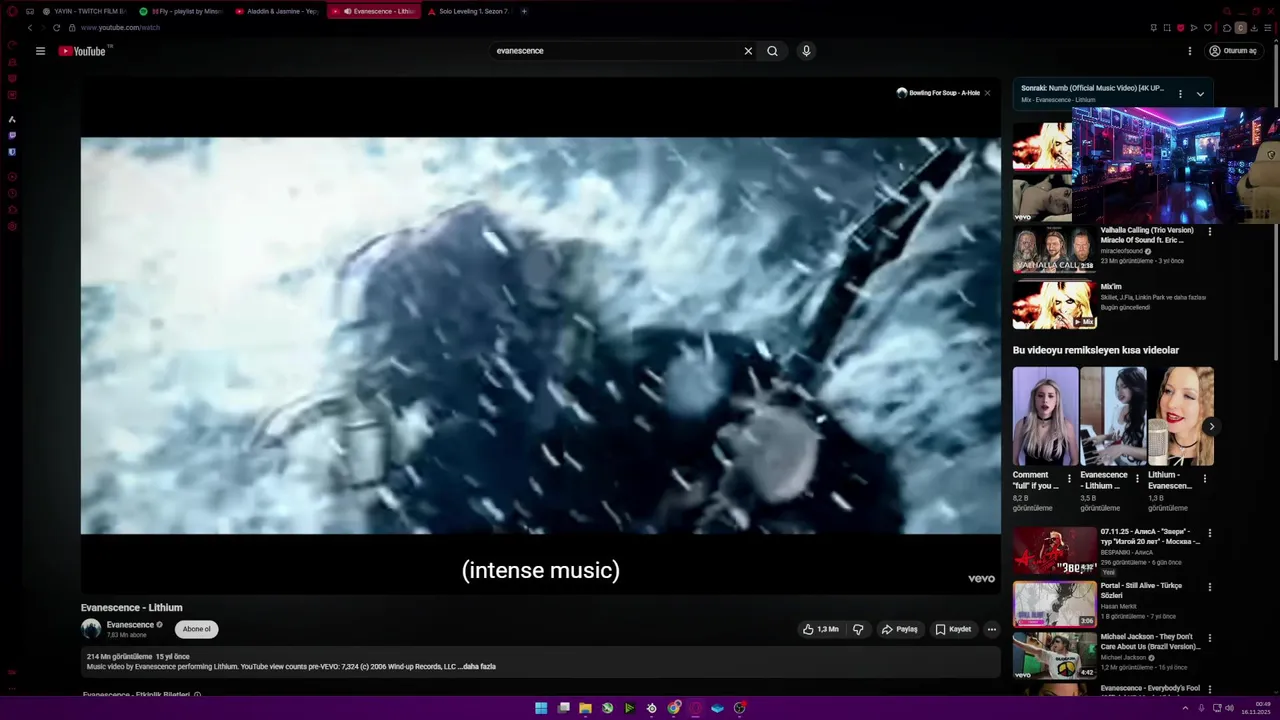Open the volume icon in system tray
1280x720 pixels.
point(1229,708)
